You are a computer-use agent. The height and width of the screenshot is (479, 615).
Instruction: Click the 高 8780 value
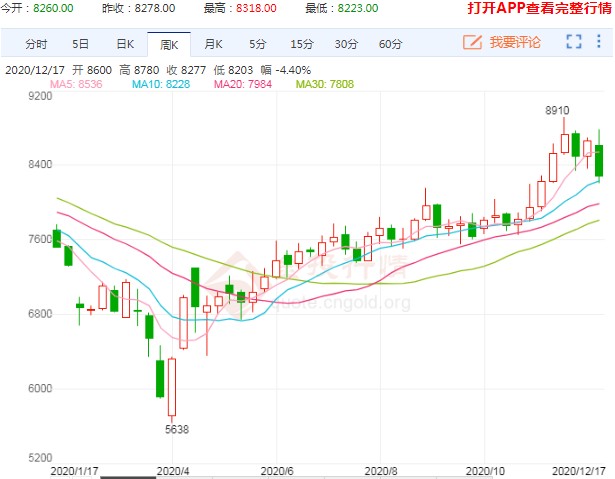pos(139,70)
